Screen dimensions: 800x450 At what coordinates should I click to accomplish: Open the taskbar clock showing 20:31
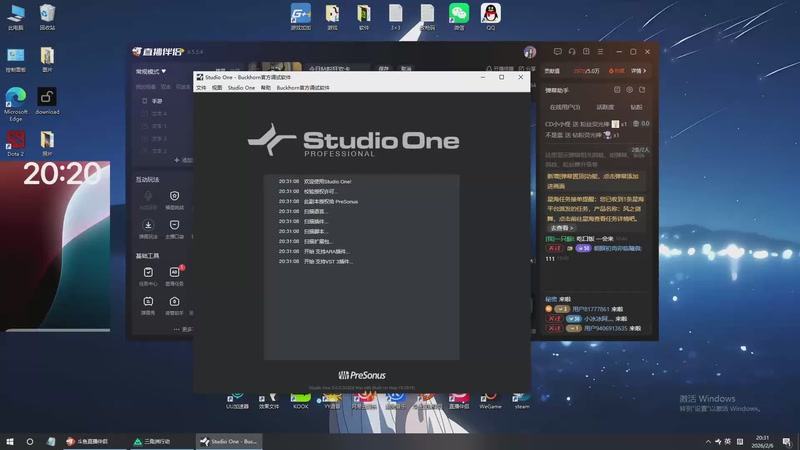(762, 441)
